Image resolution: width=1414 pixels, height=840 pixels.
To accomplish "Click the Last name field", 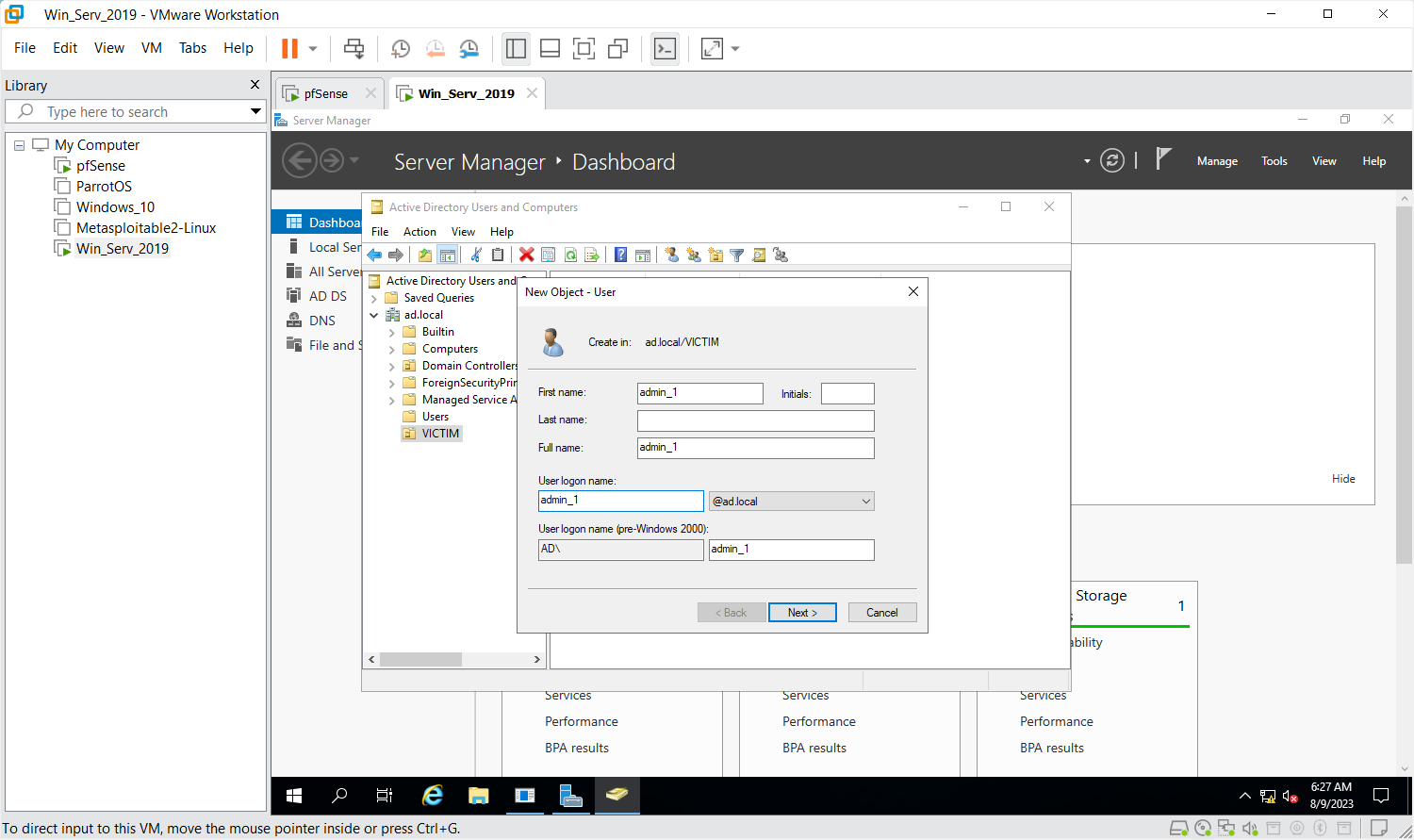I will click(756, 420).
